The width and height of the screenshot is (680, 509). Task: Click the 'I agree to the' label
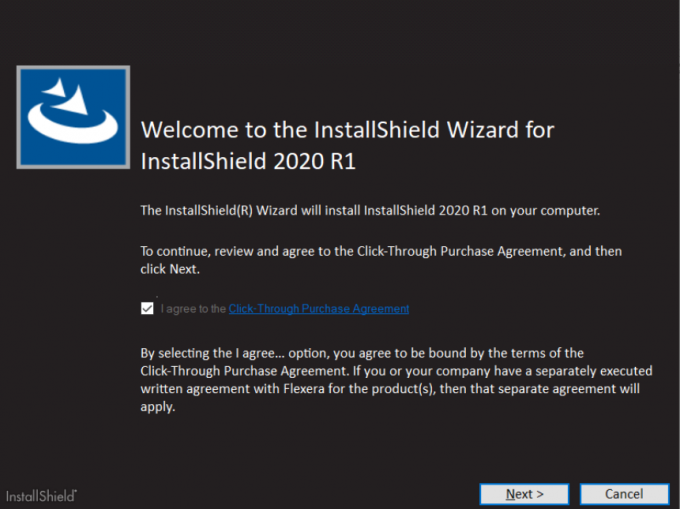193,309
